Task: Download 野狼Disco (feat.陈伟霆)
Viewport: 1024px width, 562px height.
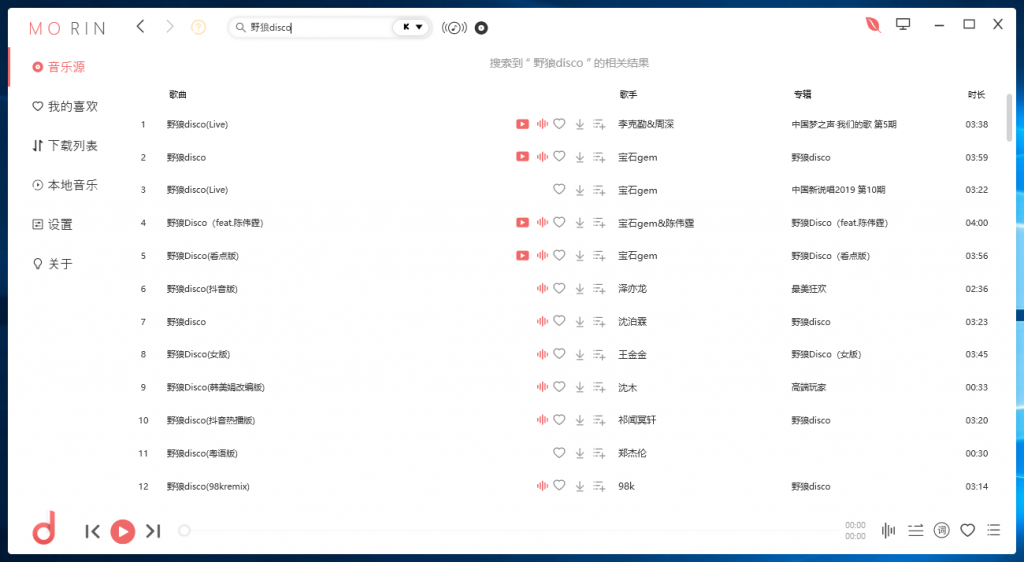Action: point(579,223)
